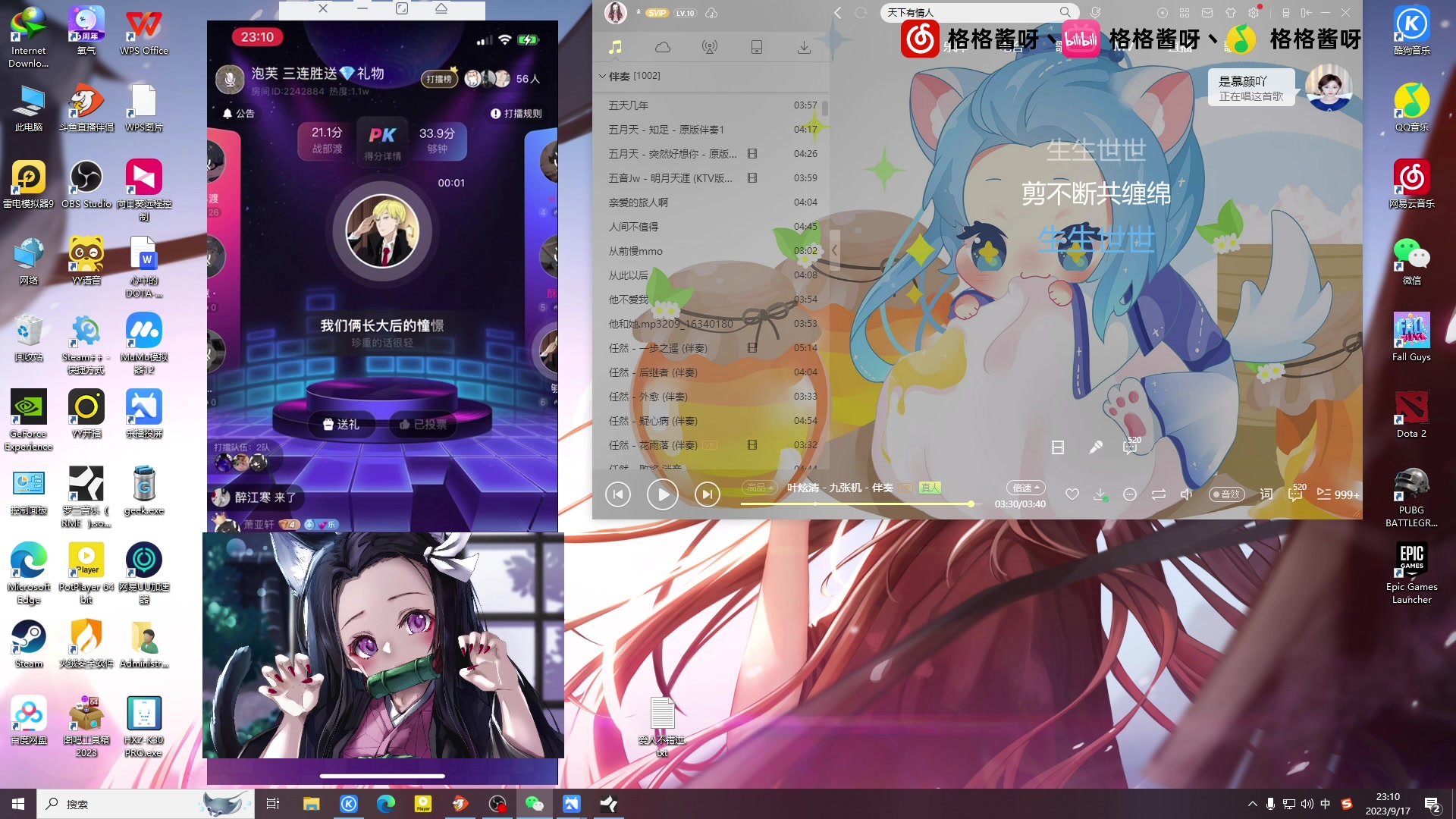Screen dimensions: 1456x819
Task: Open MV for 任然 - 花雨落 row
Action: (752, 445)
